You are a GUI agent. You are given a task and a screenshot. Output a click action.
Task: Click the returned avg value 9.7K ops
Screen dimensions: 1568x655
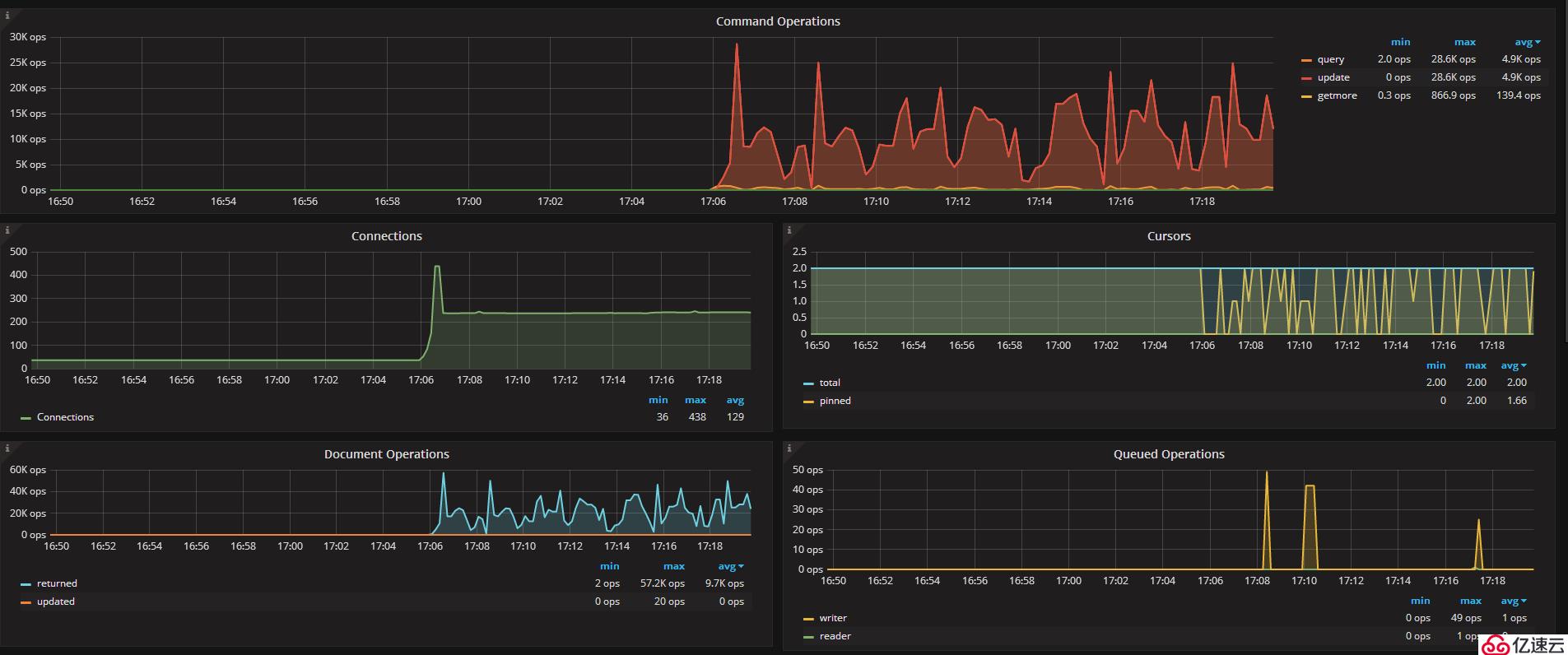pyautogui.click(x=724, y=583)
